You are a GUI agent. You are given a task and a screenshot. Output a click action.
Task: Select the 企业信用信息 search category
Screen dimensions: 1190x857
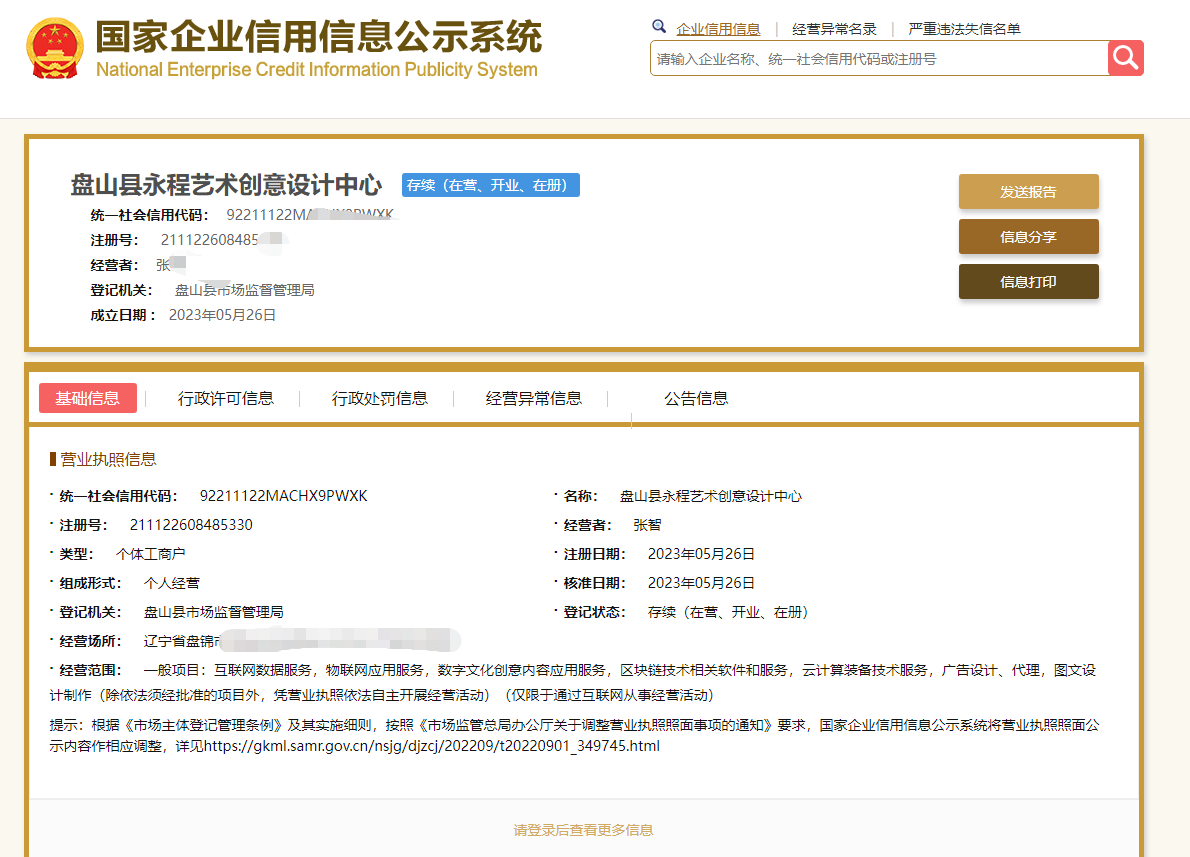tap(718, 29)
